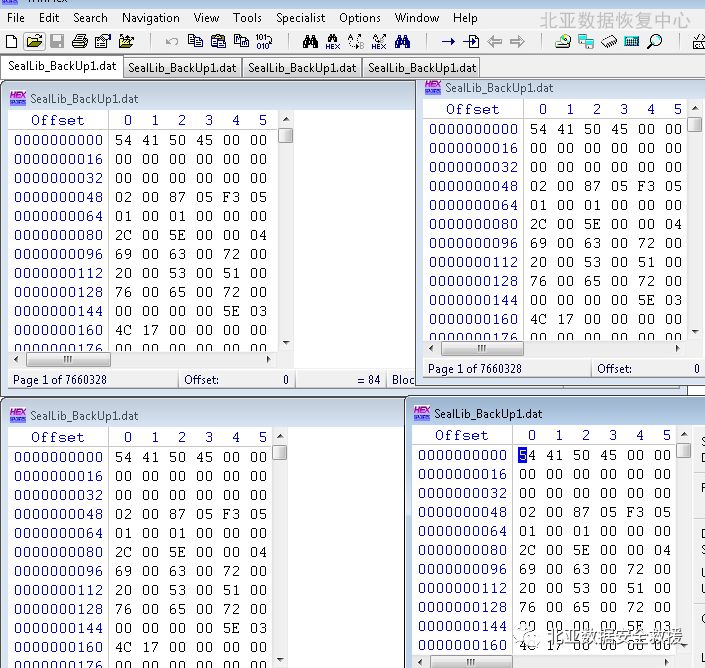Click HEX icon of bottom-right window title
This screenshot has width=705, height=668.
[422, 413]
